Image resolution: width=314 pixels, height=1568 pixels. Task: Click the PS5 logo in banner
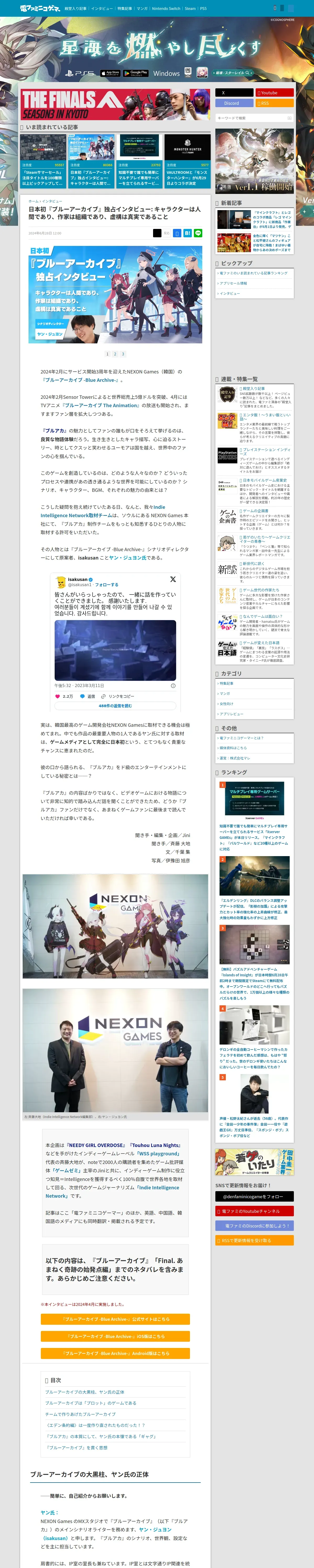tap(80, 73)
